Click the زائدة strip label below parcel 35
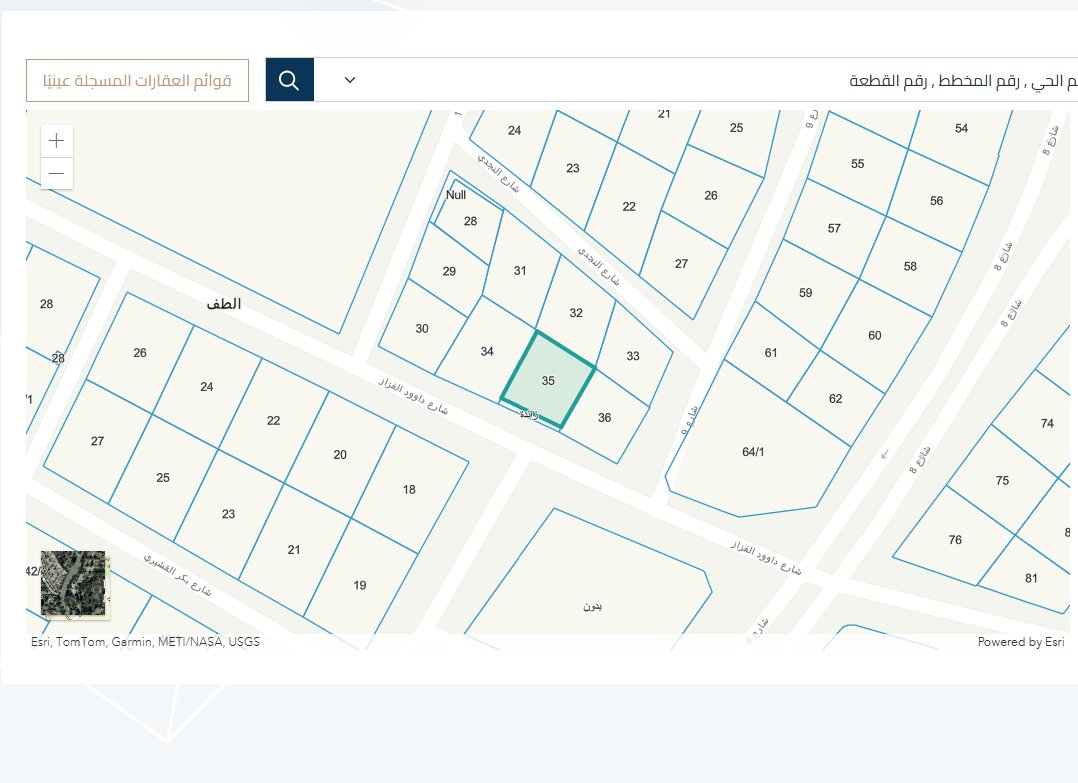This screenshot has height=783, width=1078. point(529,414)
